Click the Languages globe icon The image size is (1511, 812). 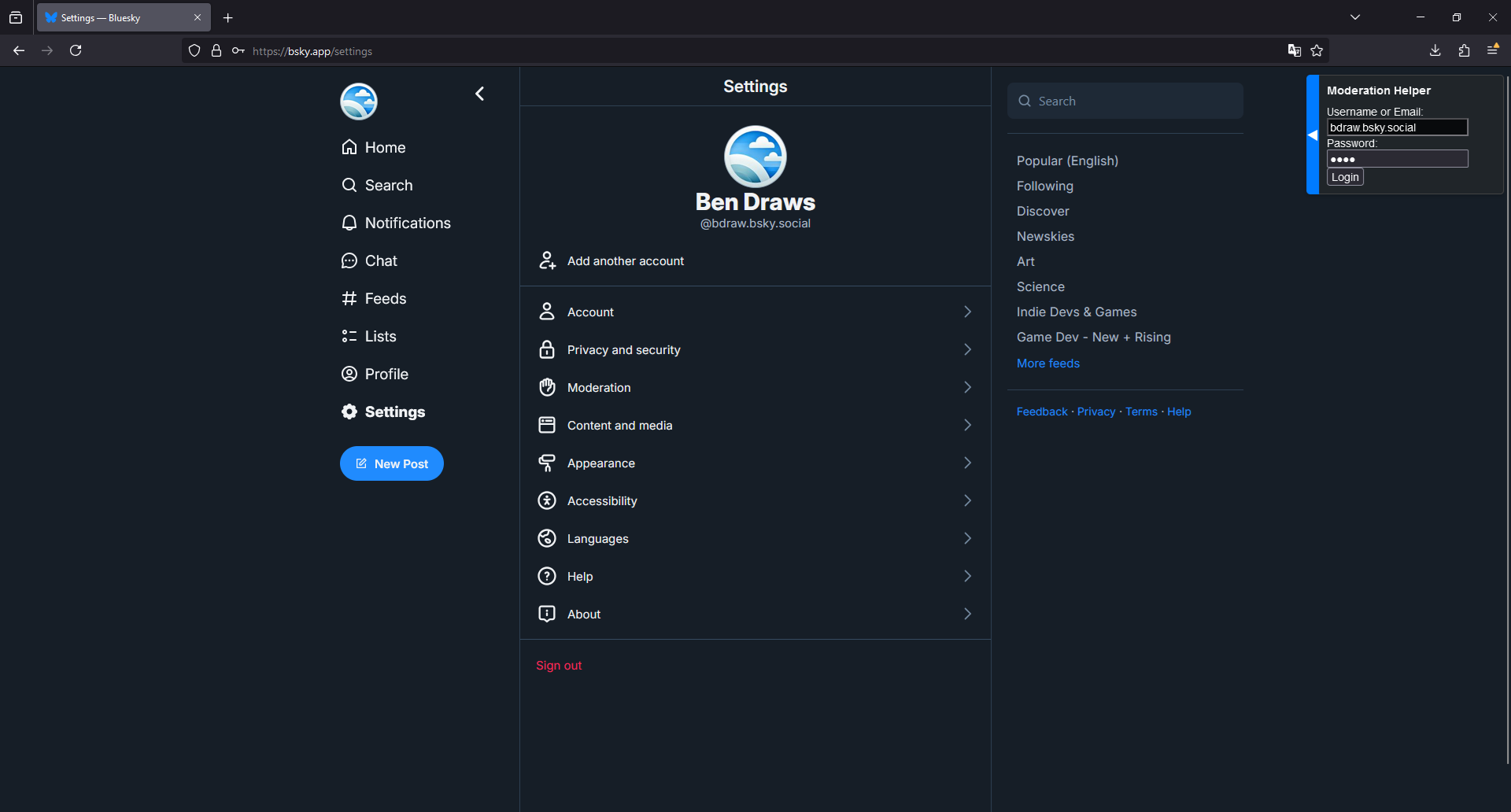pos(547,538)
